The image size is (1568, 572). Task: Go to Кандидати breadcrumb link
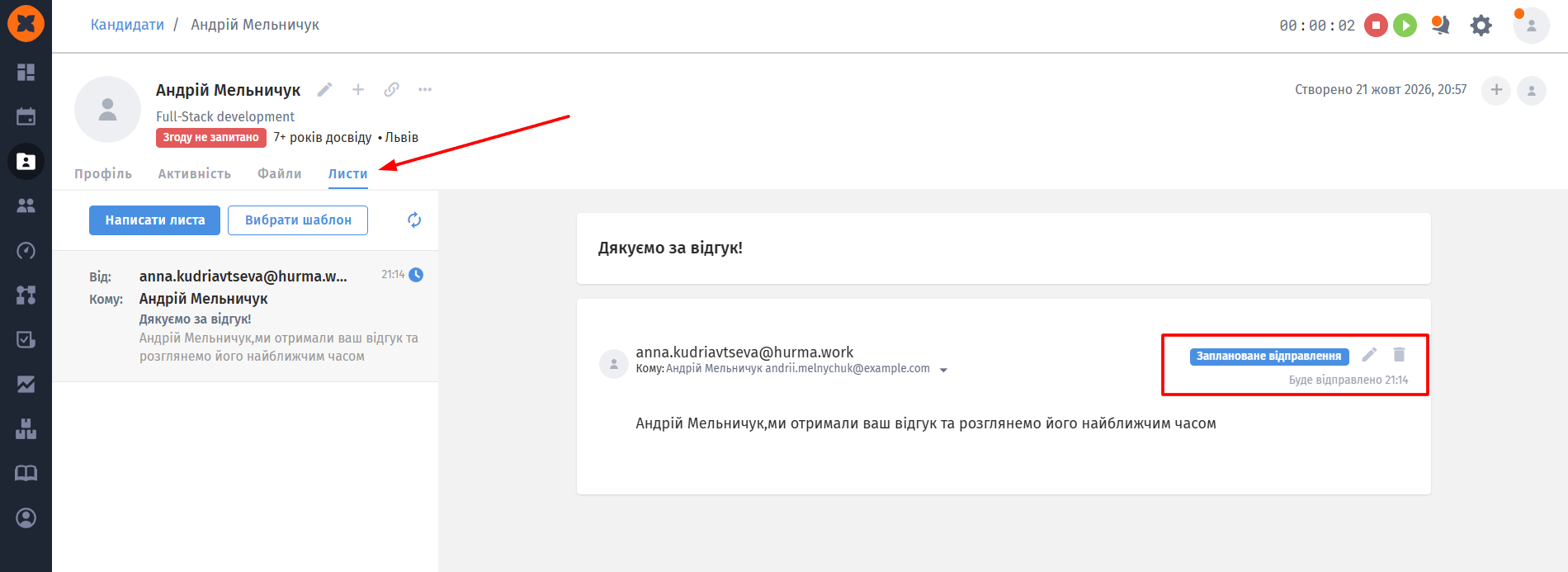(127, 25)
